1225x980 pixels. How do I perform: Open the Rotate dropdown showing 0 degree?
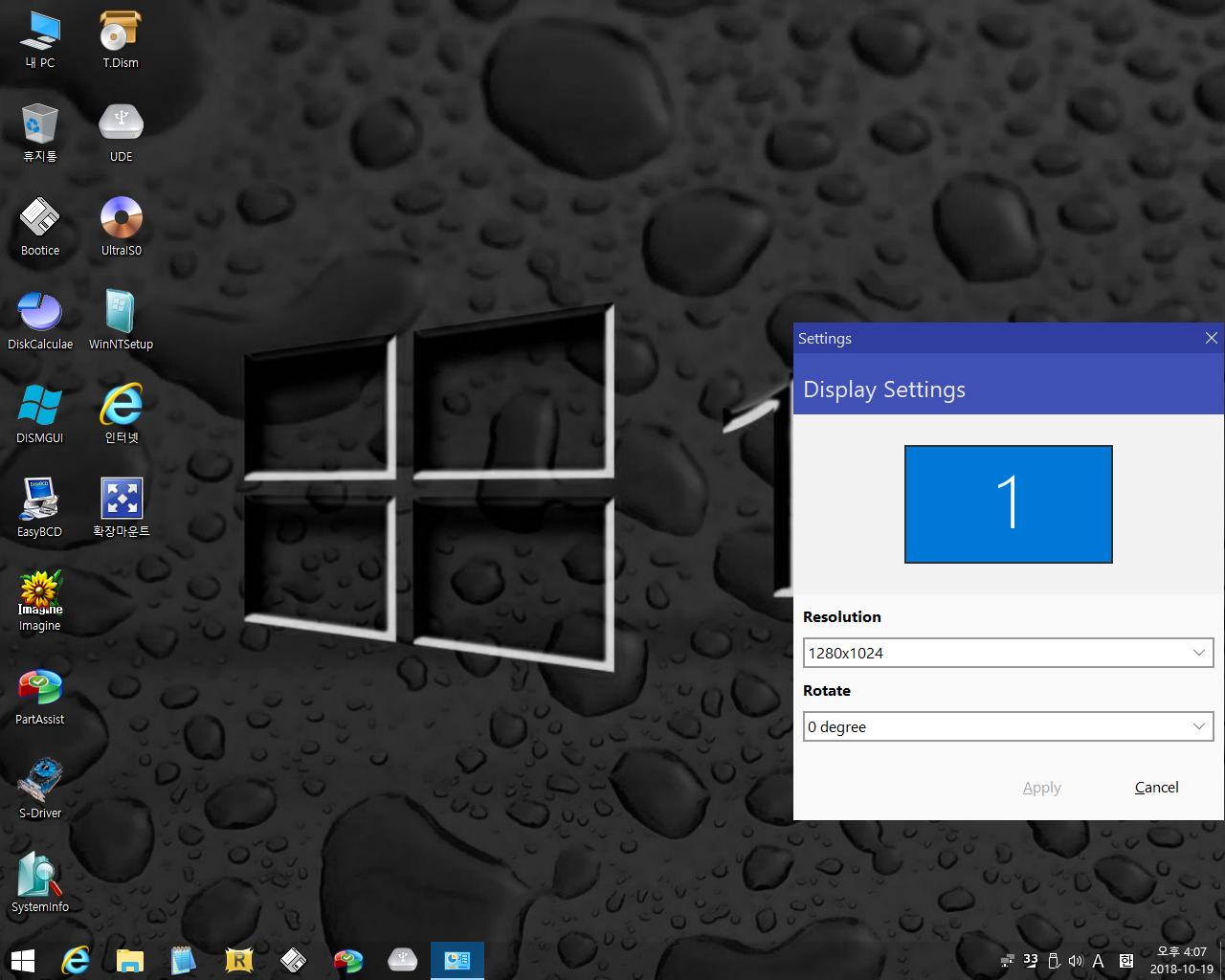click(1009, 726)
